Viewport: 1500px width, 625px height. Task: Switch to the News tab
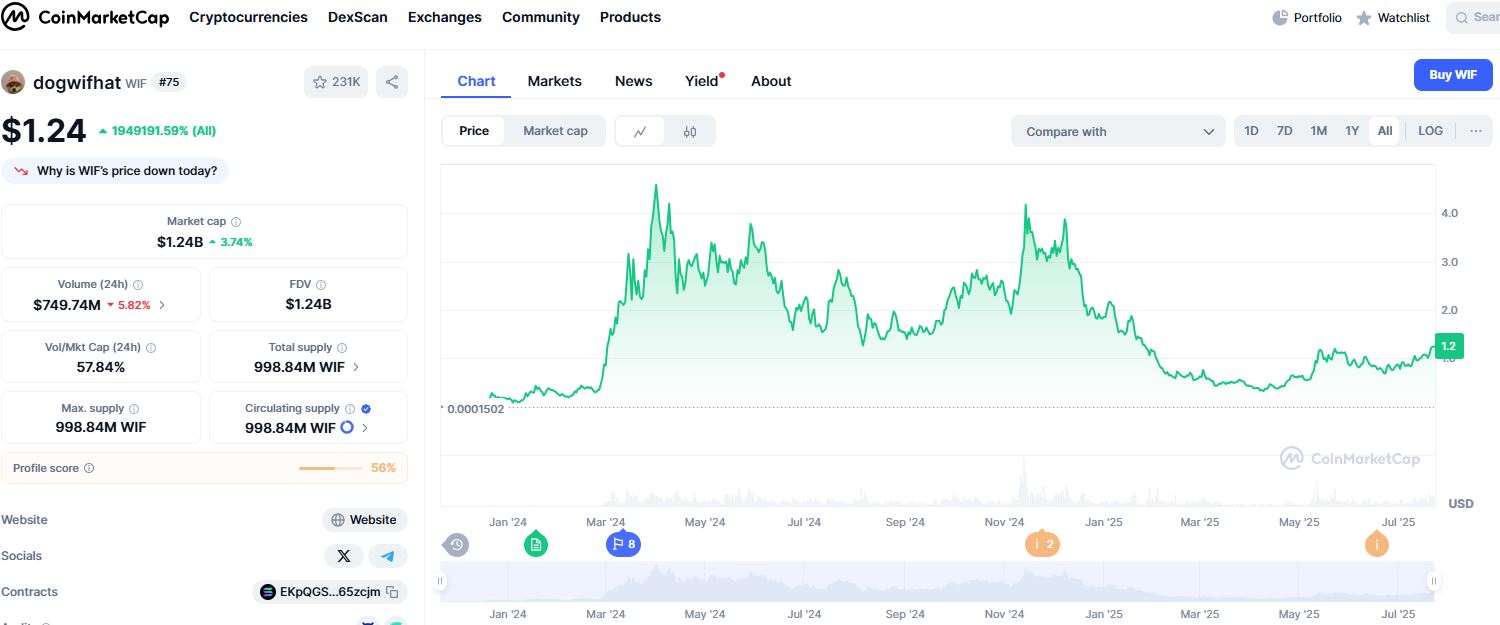tap(634, 82)
